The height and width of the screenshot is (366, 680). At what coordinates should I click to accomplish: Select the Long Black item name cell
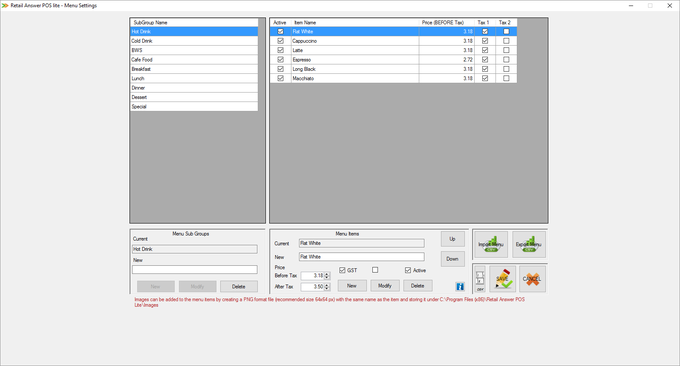tap(355, 69)
